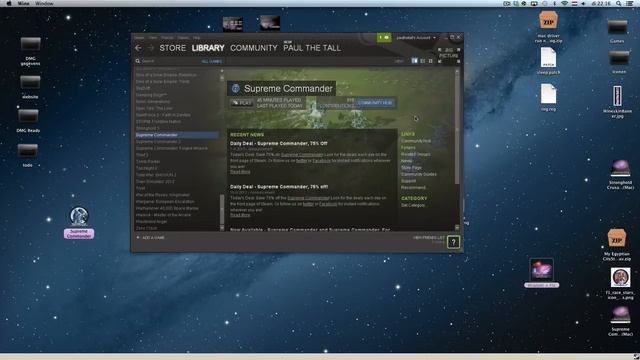Go back with the Steam back arrow

click(138, 48)
